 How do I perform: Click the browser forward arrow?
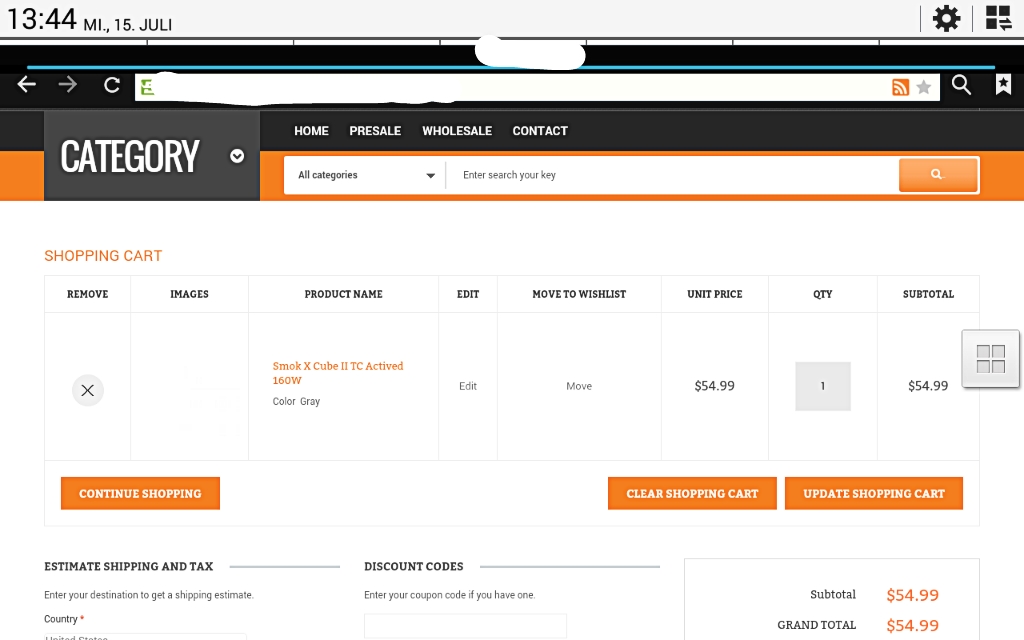pyautogui.click(x=68, y=84)
